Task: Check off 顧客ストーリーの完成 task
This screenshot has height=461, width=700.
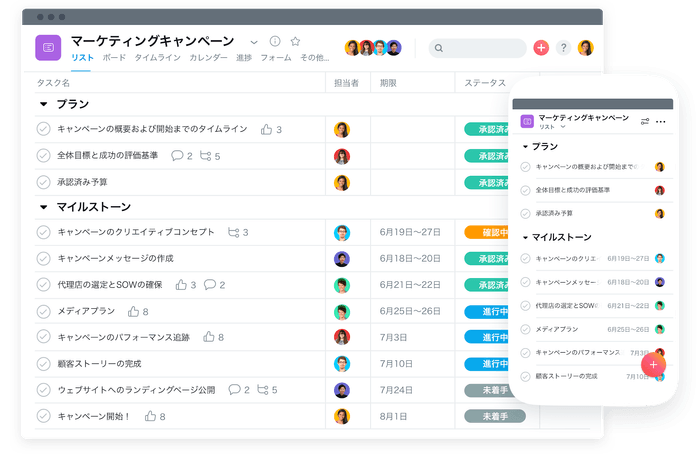Action: click(43, 364)
